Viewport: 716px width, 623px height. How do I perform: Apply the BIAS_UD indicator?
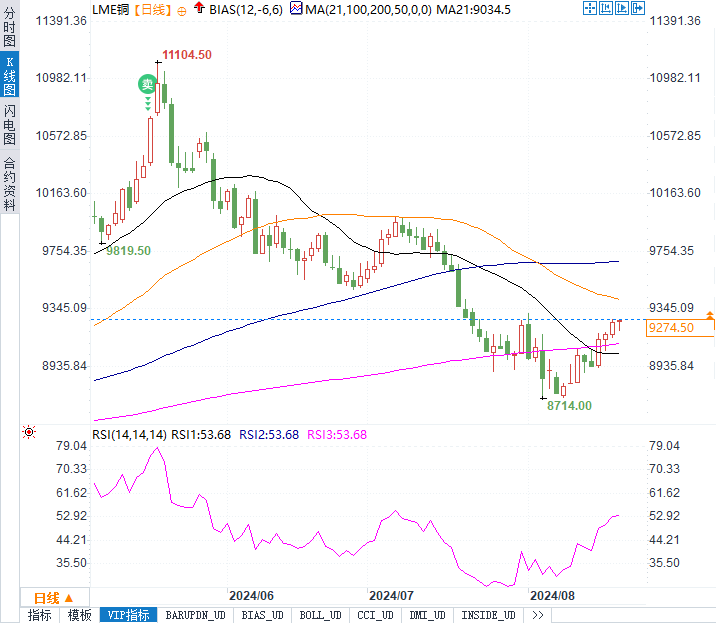tap(263, 615)
